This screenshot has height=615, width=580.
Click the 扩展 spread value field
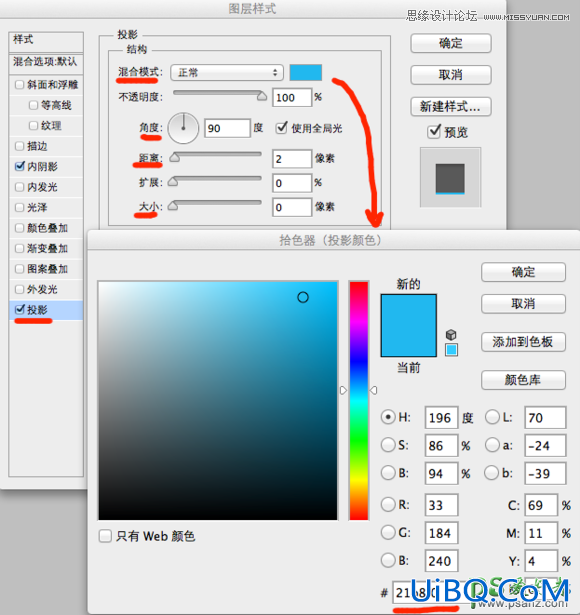point(292,183)
